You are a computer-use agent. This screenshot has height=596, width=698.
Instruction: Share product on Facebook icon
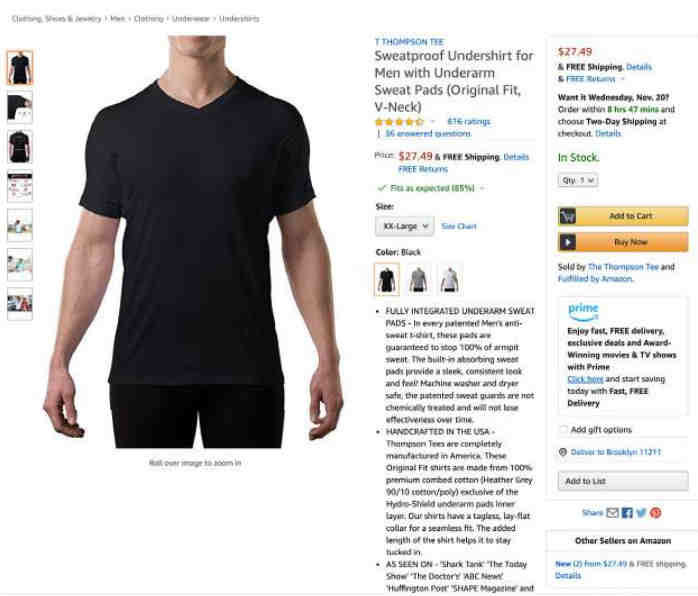click(x=627, y=513)
